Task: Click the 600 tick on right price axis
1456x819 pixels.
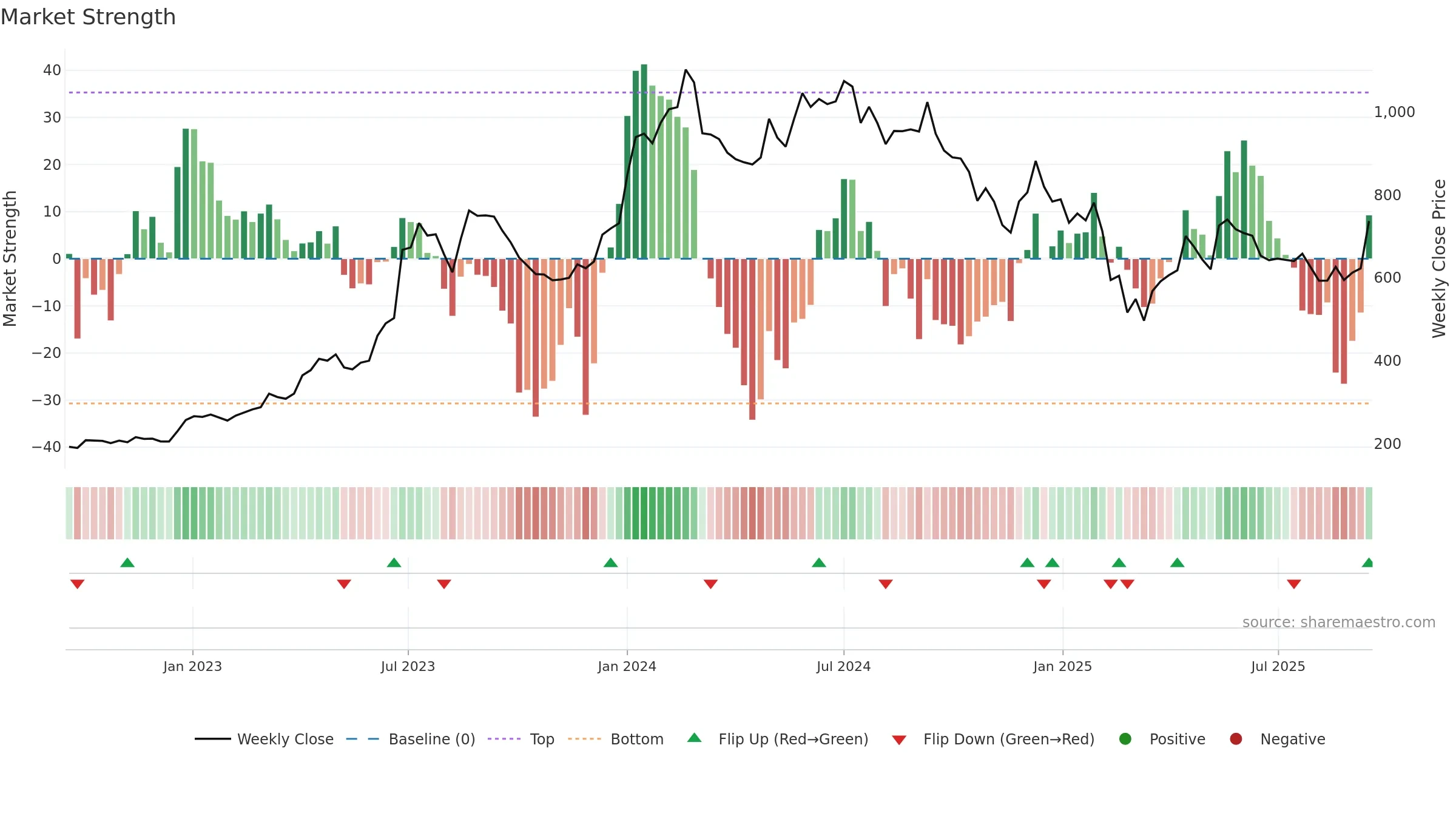Action: click(x=1387, y=278)
